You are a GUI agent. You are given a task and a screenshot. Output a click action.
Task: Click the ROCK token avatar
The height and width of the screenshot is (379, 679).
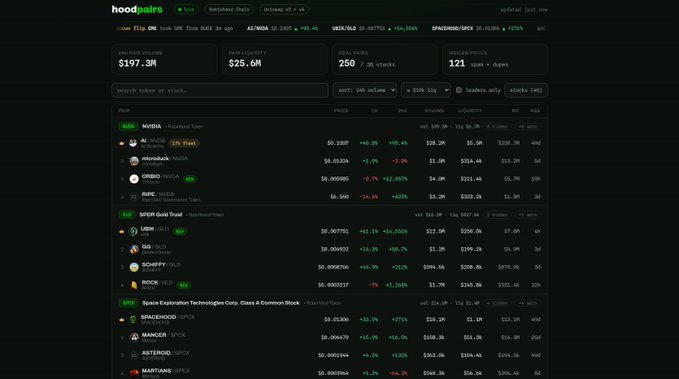(x=134, y=285)
